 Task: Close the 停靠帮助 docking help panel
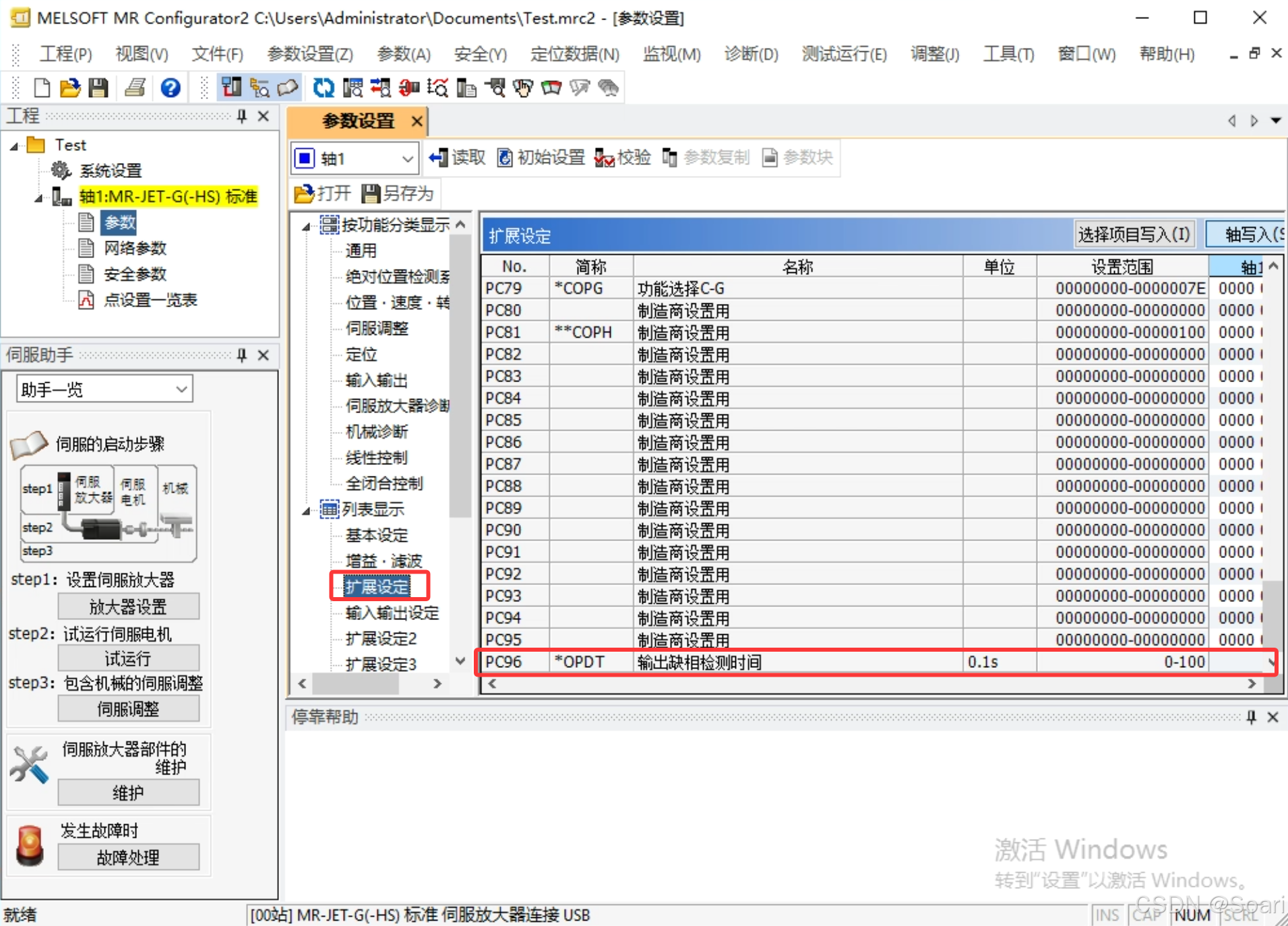click(x=1272, y=716)
